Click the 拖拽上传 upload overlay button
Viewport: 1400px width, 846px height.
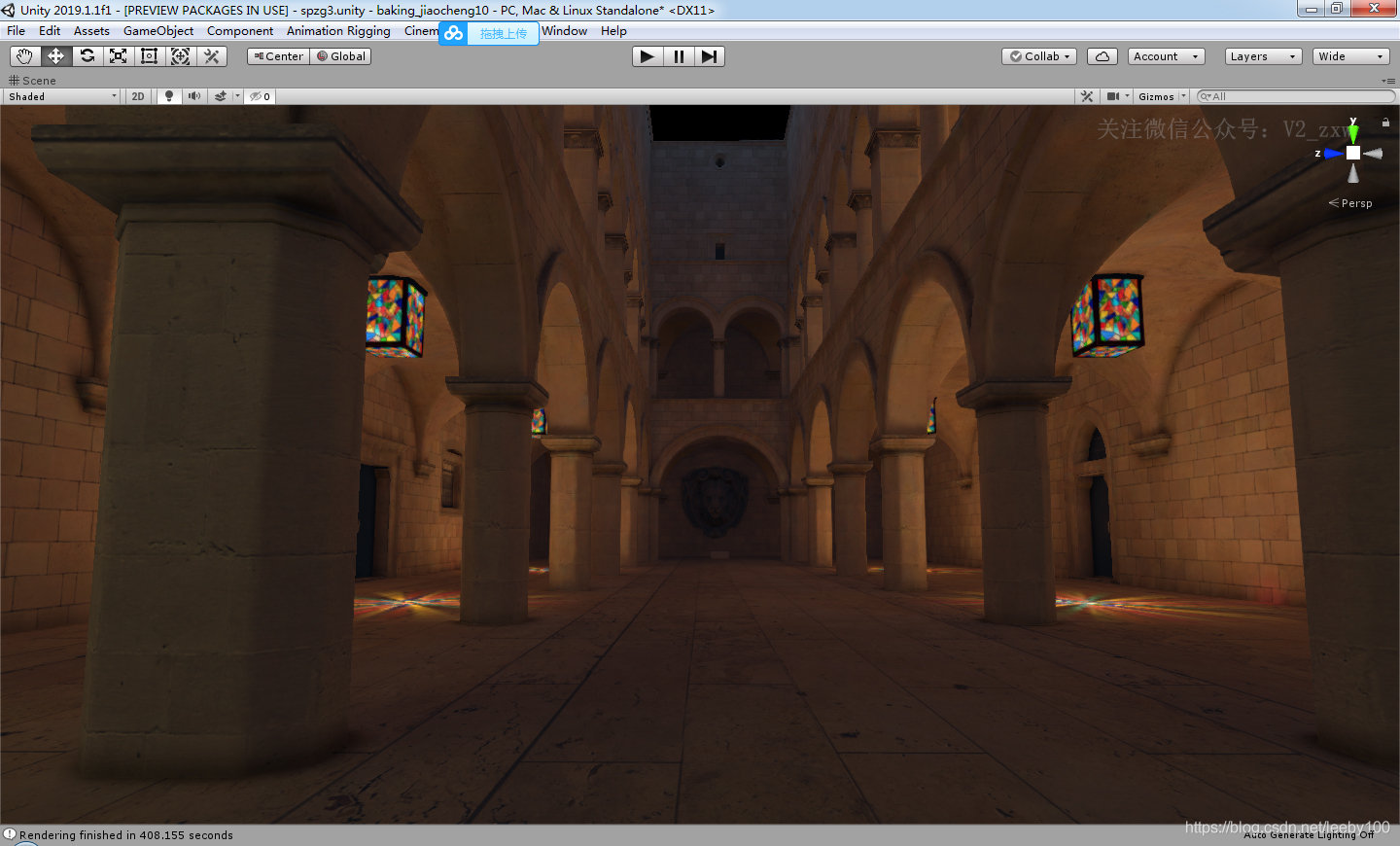[x=503, y=33]
